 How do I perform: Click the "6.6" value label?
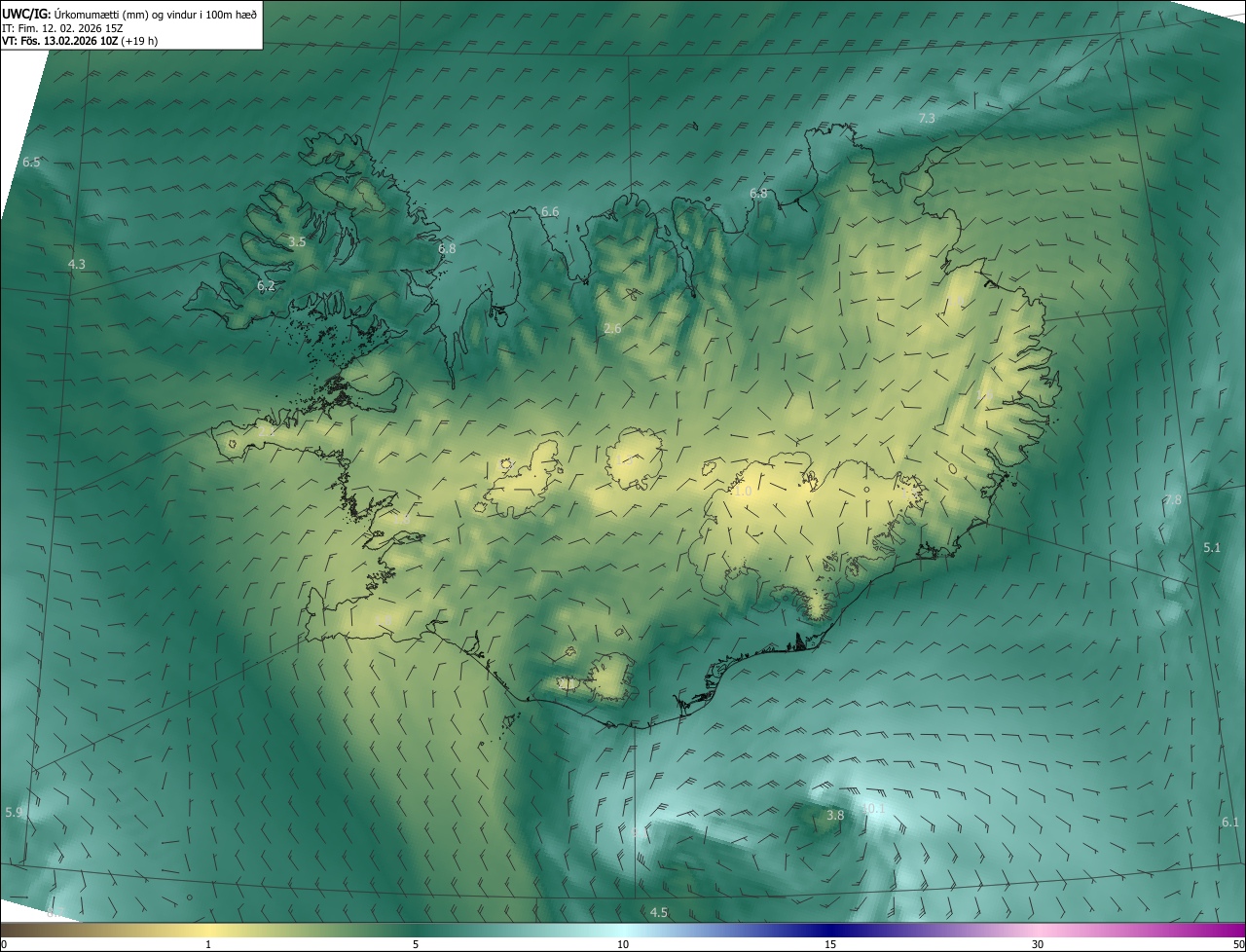click(550, 211)
